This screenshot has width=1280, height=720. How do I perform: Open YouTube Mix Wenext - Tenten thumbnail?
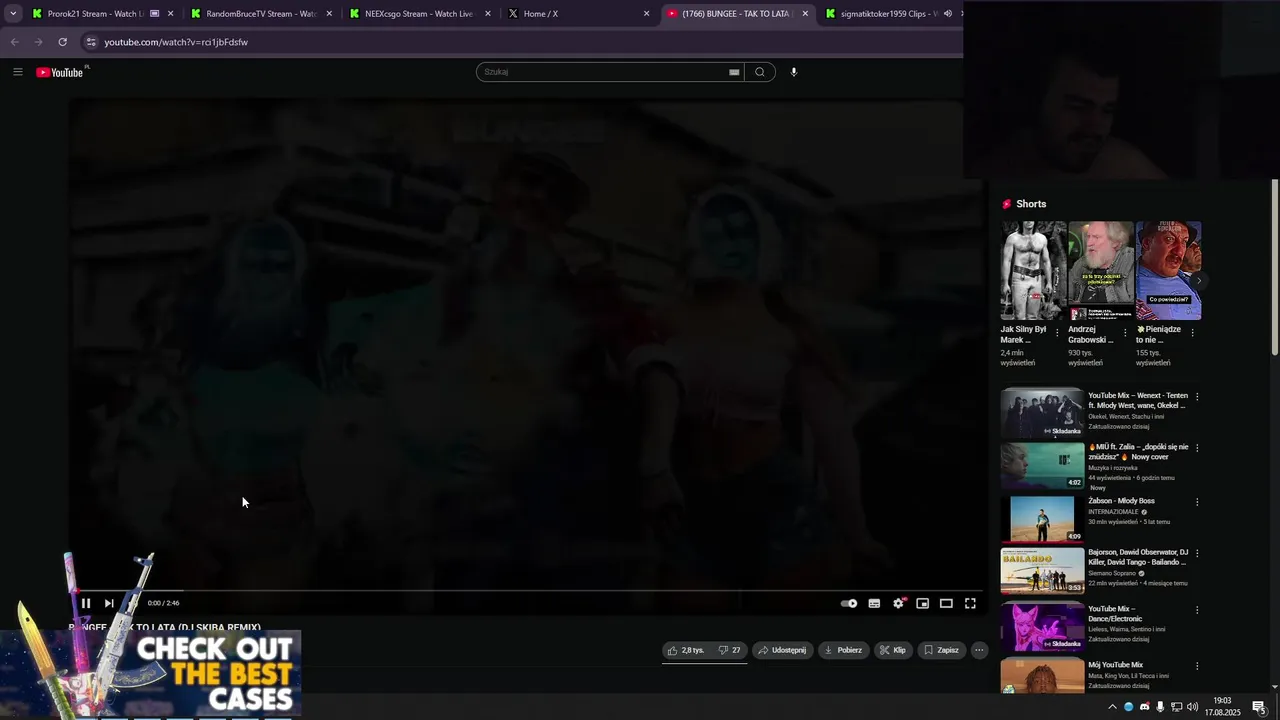(x=1043, y=413)
